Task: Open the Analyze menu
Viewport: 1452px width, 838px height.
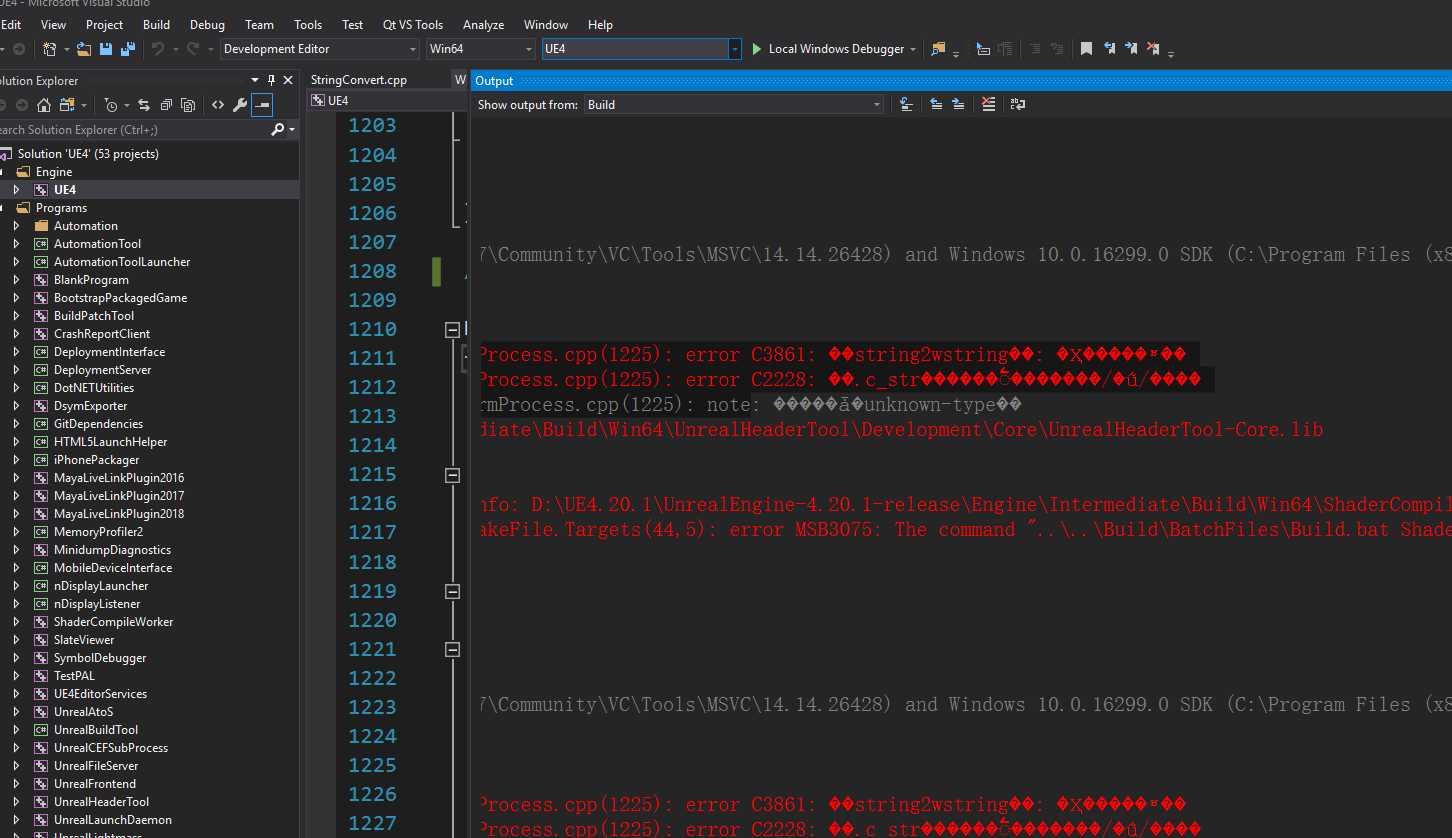Action: pyautogui.click(x=483, y=24)
